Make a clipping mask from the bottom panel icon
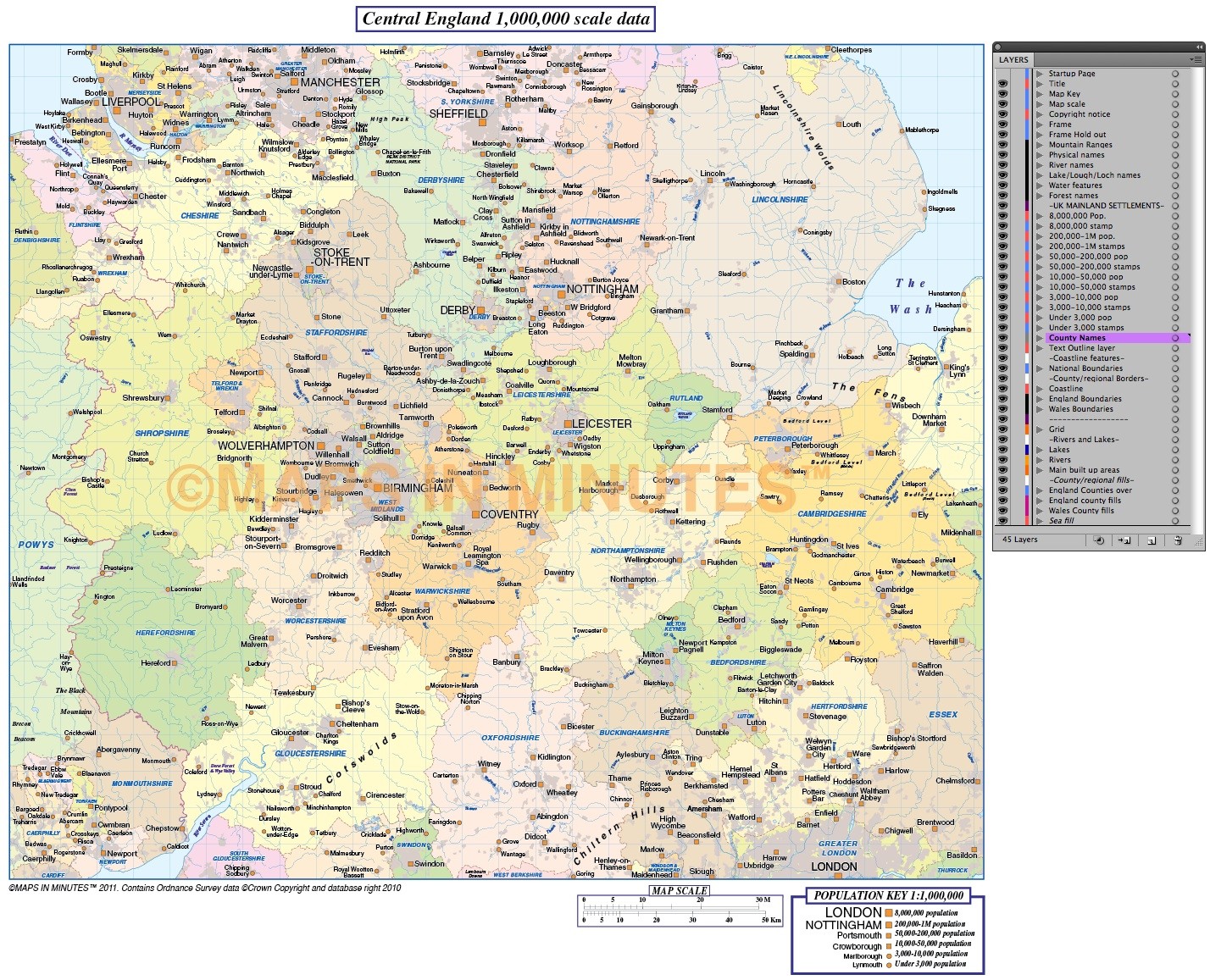The height and width of the screenshot is (980, 1210). 1099,540
